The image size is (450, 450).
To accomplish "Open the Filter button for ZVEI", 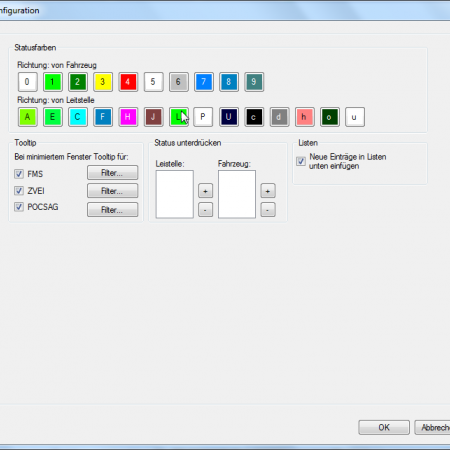I will pyautogui.click(x=113, y=191).
